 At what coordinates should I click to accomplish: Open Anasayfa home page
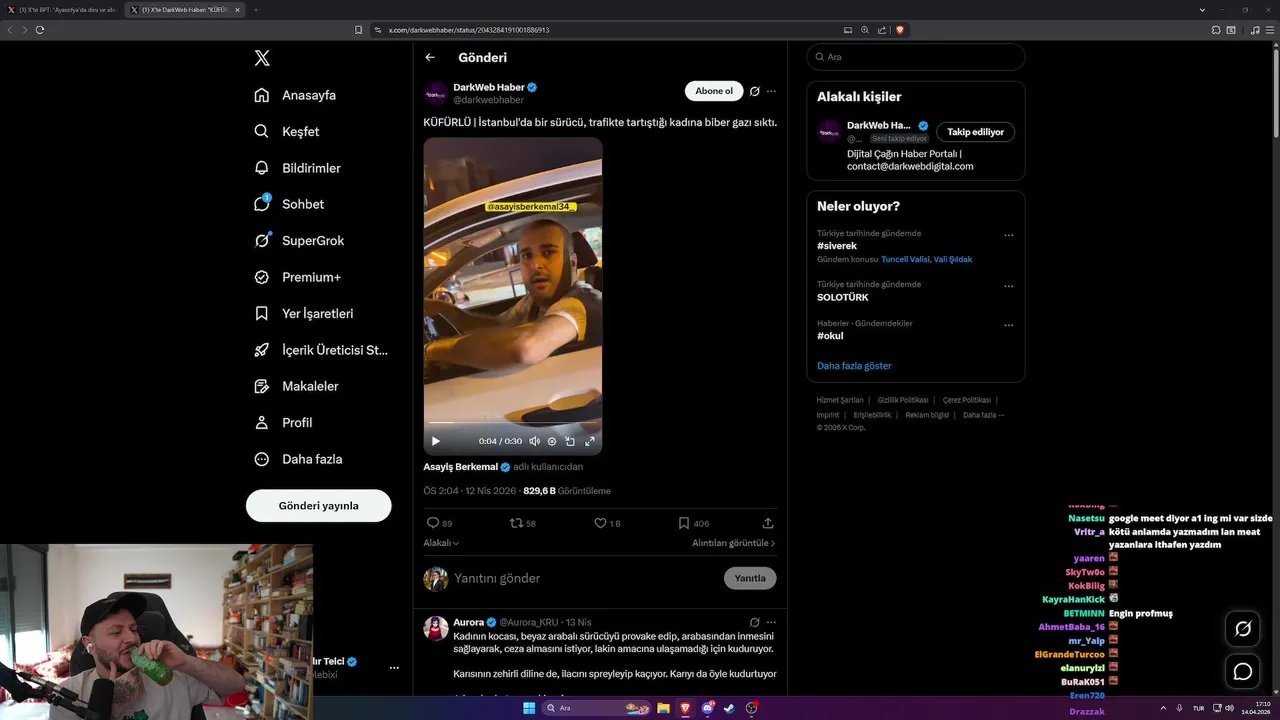point(295,95)
